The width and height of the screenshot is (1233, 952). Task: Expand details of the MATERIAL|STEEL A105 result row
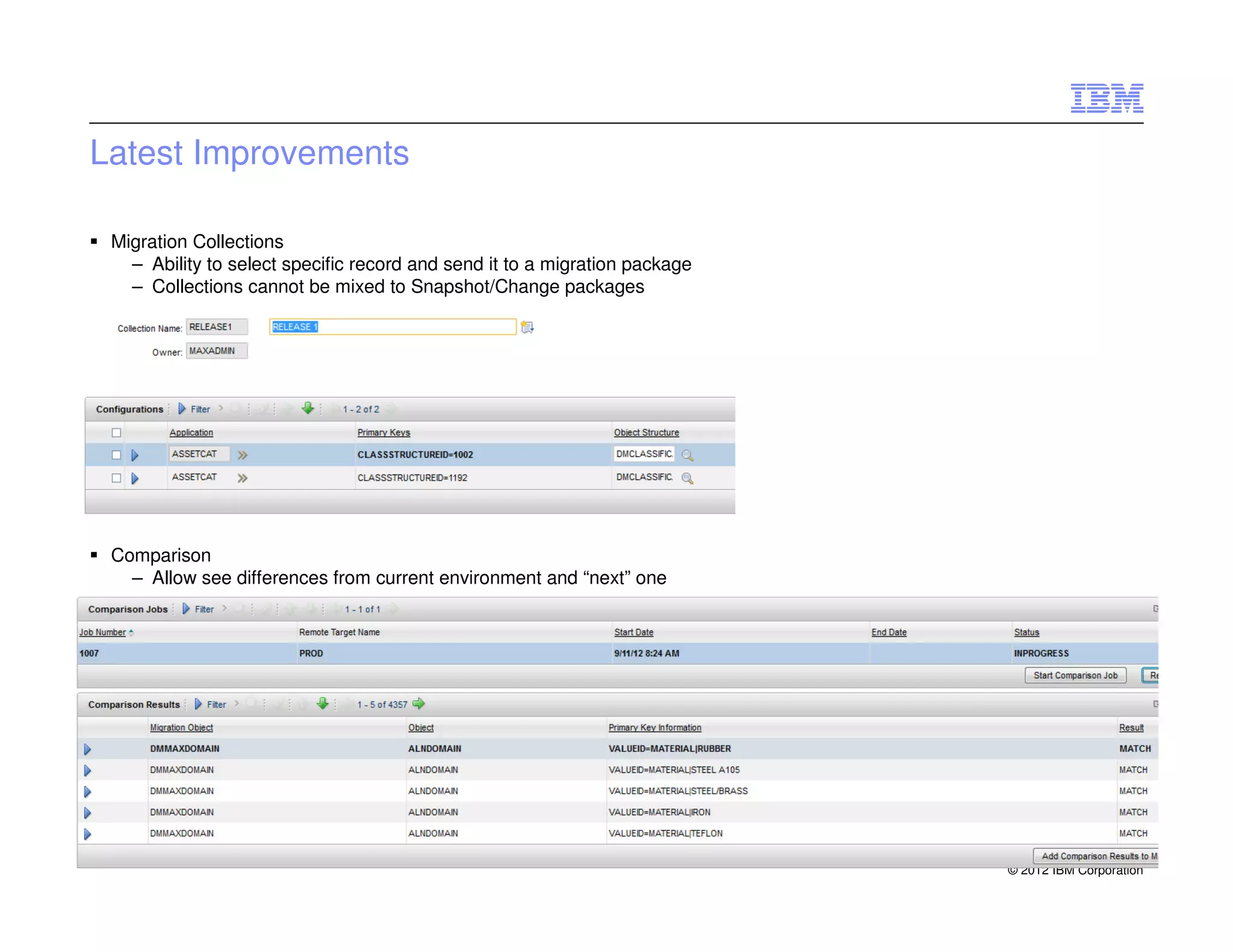point(87,770)
